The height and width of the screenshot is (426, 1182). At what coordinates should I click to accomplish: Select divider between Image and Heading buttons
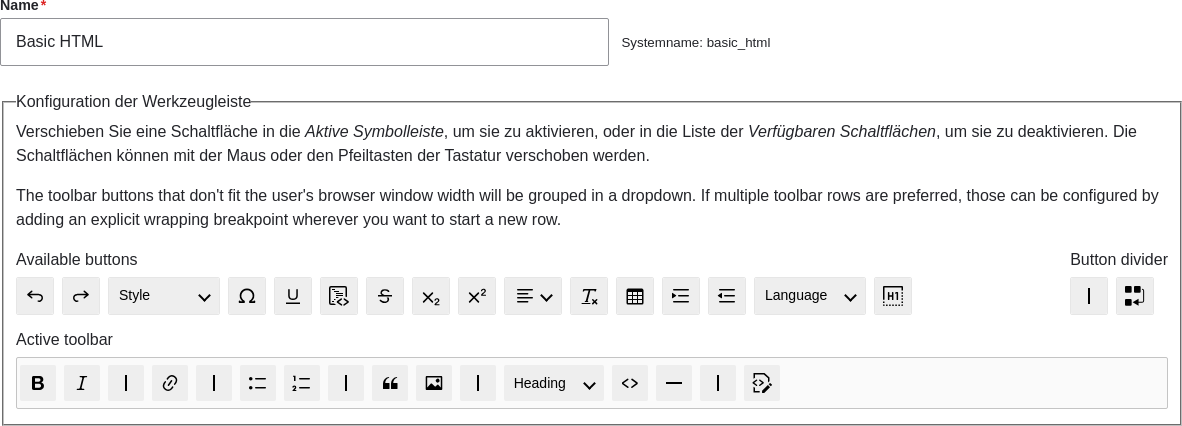(478, 383)
